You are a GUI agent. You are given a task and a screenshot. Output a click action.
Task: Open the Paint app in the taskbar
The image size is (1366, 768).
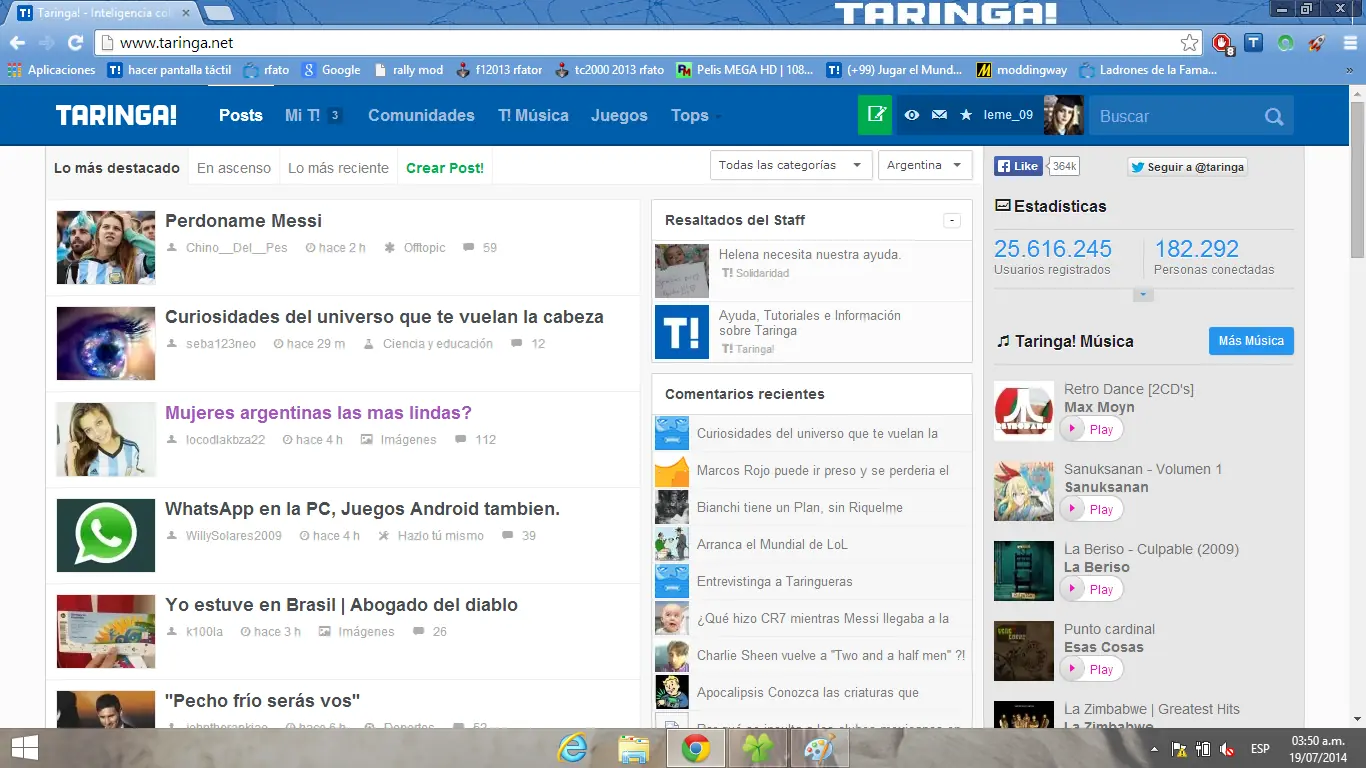820,747
